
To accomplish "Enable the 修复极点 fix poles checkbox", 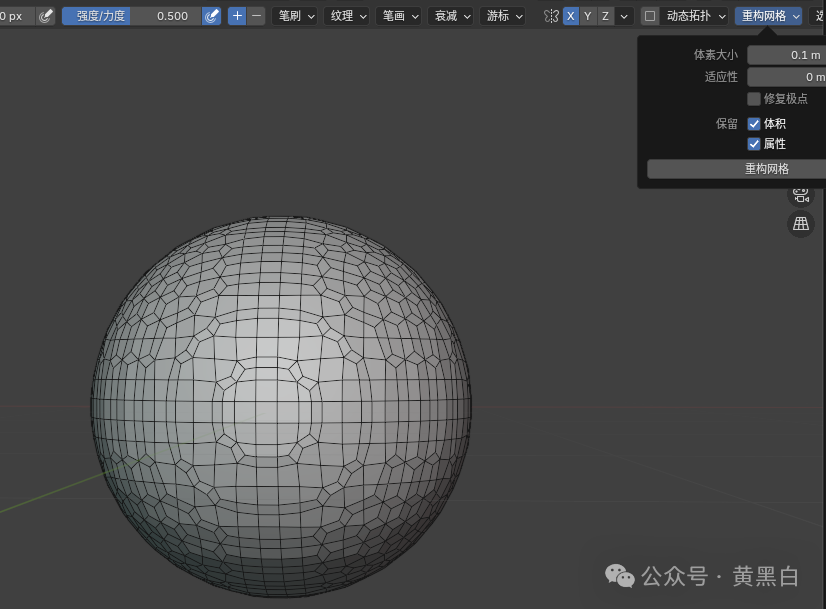I will pos(754,99).
